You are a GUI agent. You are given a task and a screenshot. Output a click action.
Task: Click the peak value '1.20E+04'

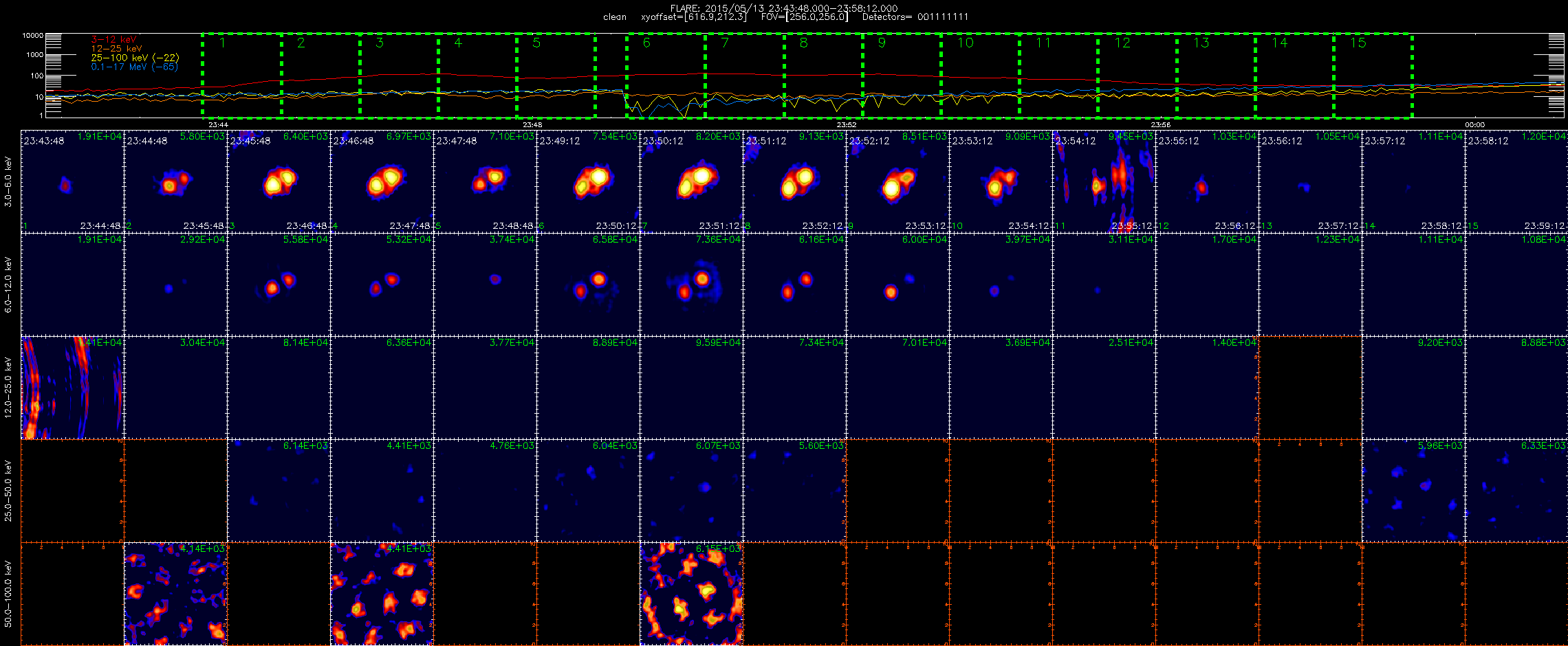coord(1544,137)
